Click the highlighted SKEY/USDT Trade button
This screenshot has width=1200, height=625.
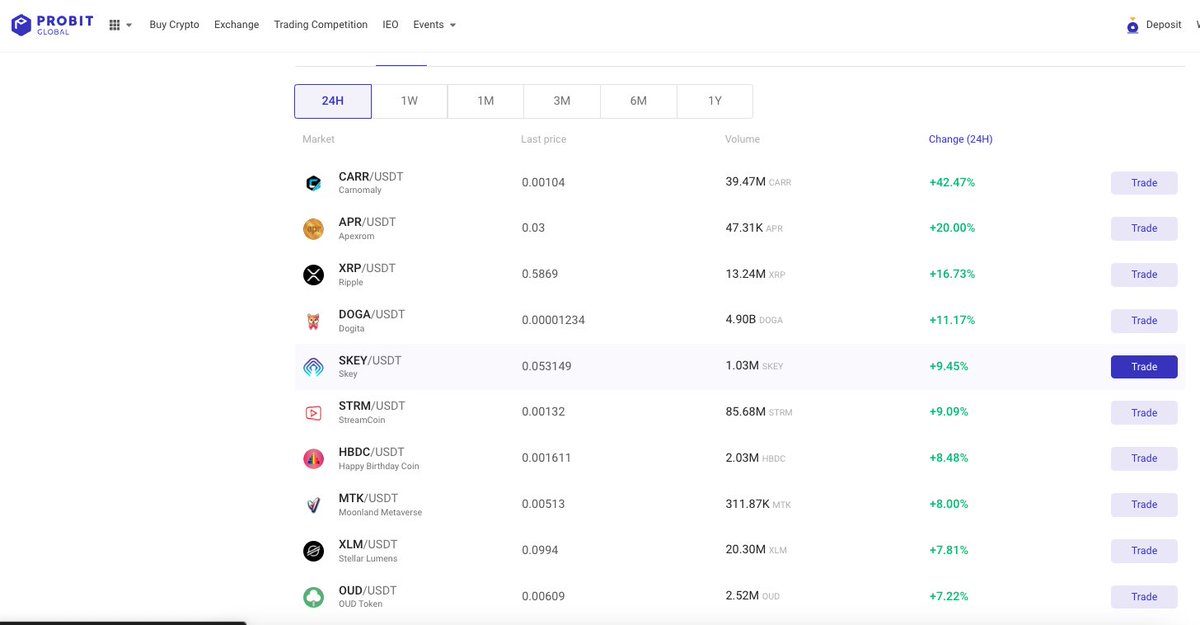coord(1144,367)
